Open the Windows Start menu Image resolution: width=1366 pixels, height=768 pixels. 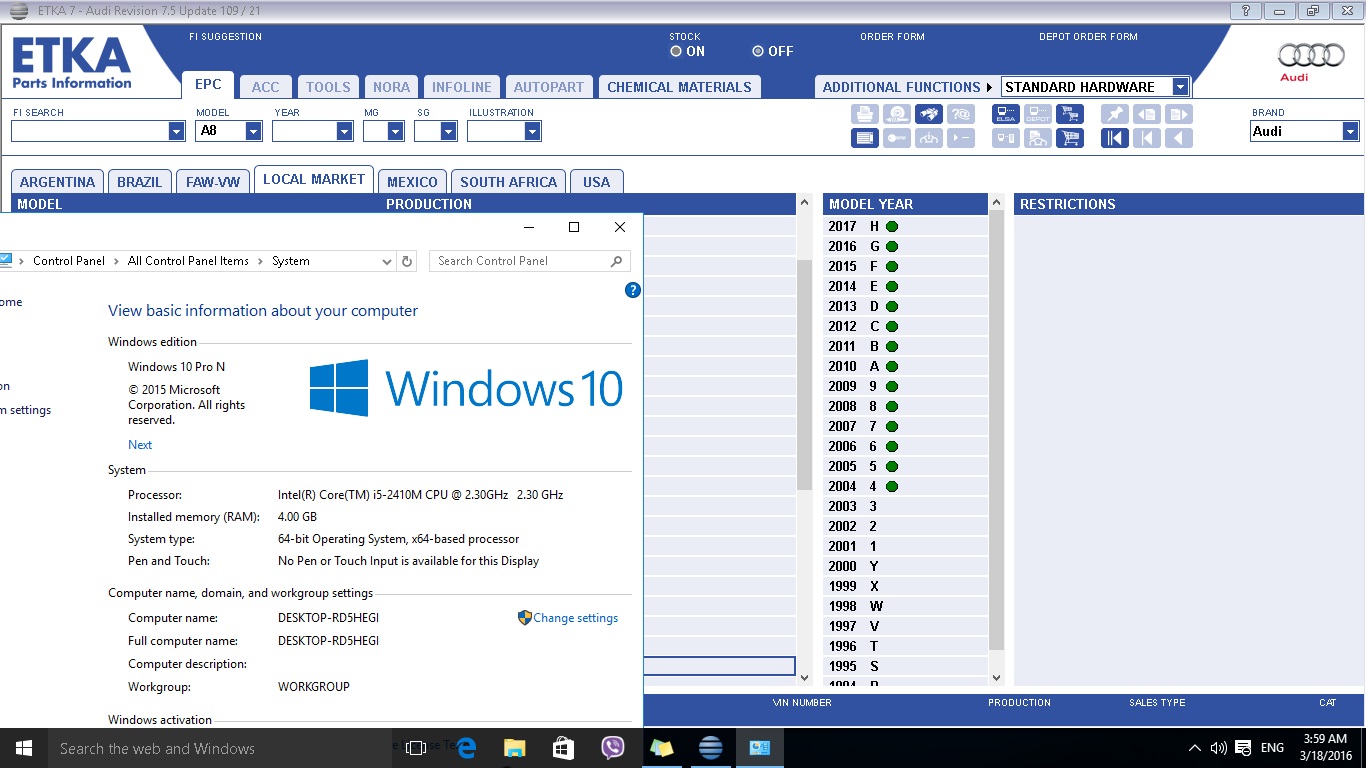(24, 748)
